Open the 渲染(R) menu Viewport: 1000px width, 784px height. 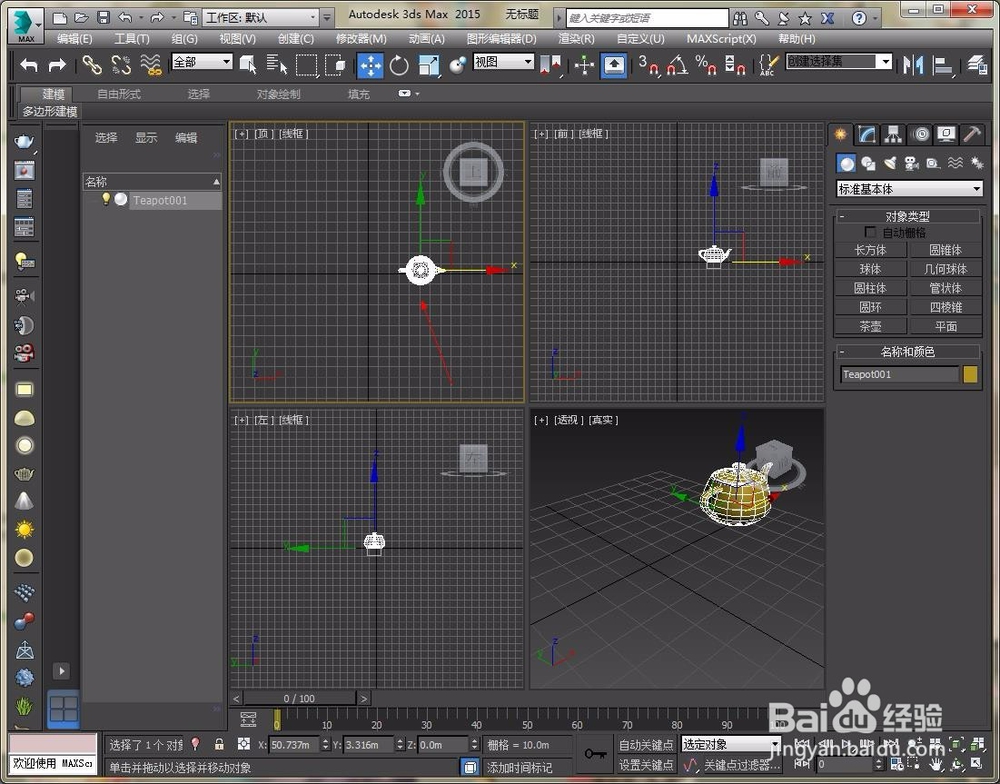[x=576, y=39]
